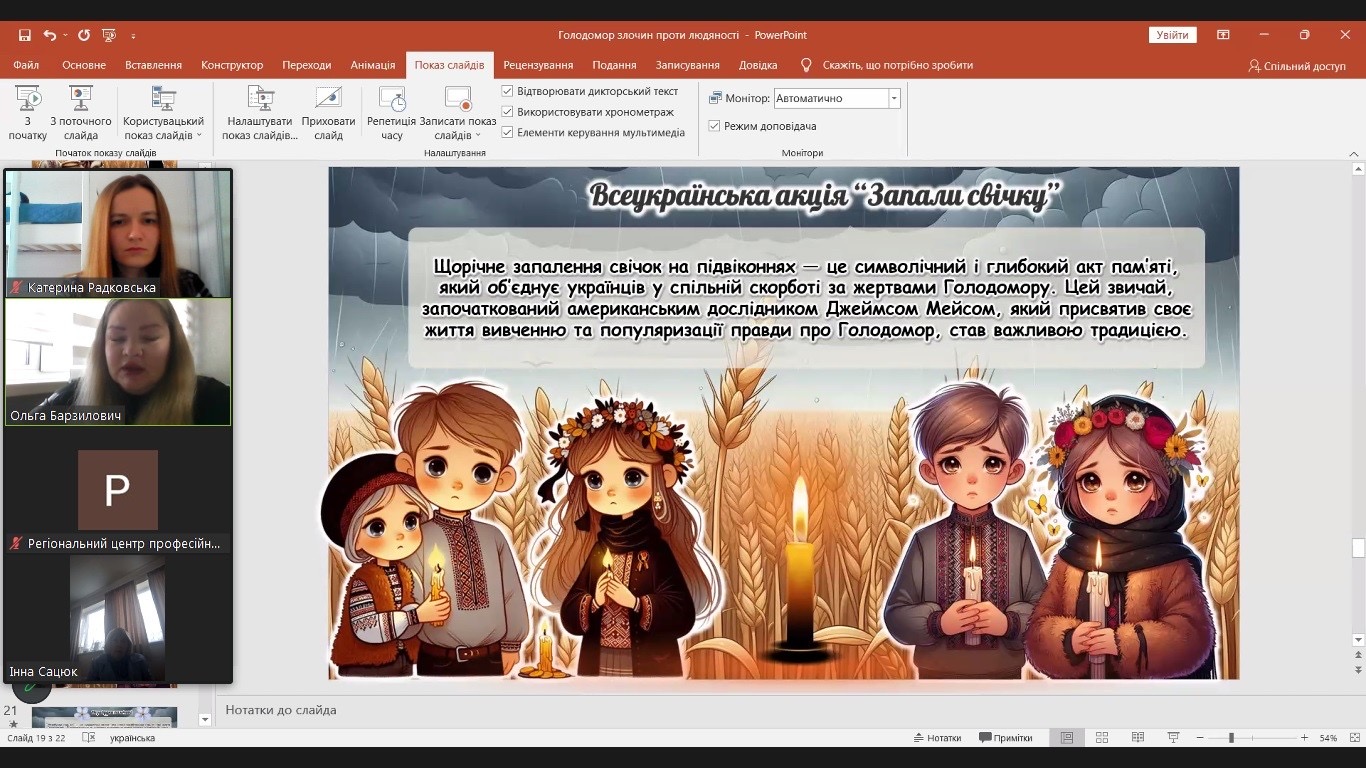Viewport: 1366px width, 768px height.
Task: Click the Save icon in quick access toolbar
Action: (x=25, y=35)
